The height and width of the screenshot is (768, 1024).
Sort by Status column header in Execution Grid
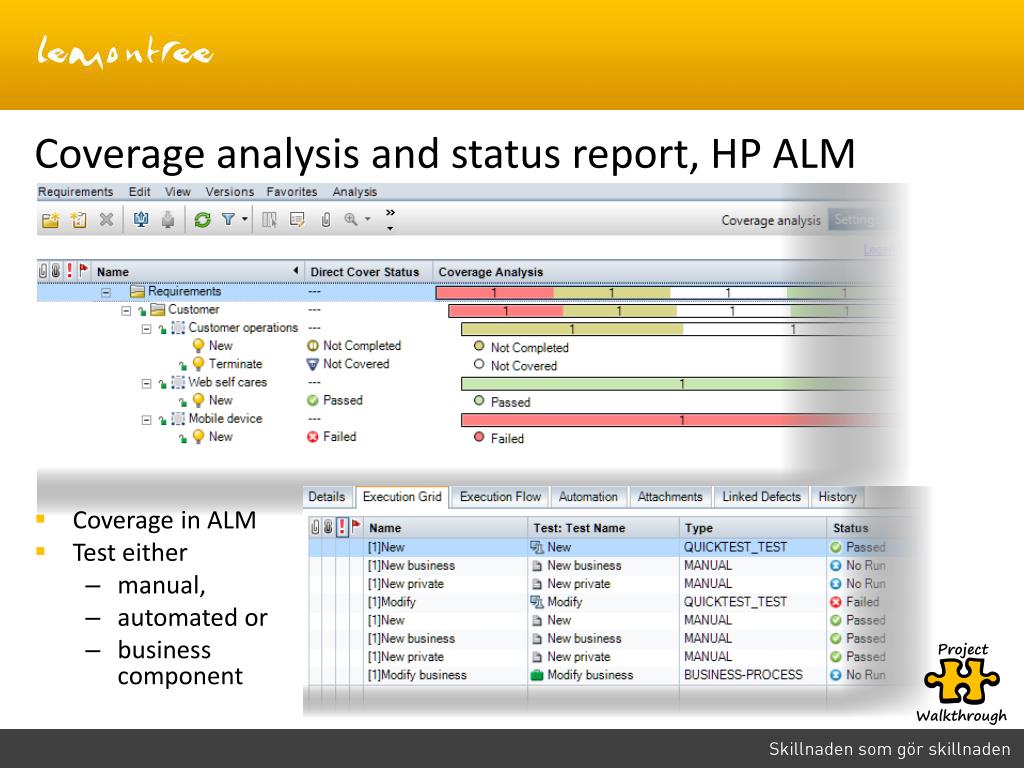tap(850, 528)
